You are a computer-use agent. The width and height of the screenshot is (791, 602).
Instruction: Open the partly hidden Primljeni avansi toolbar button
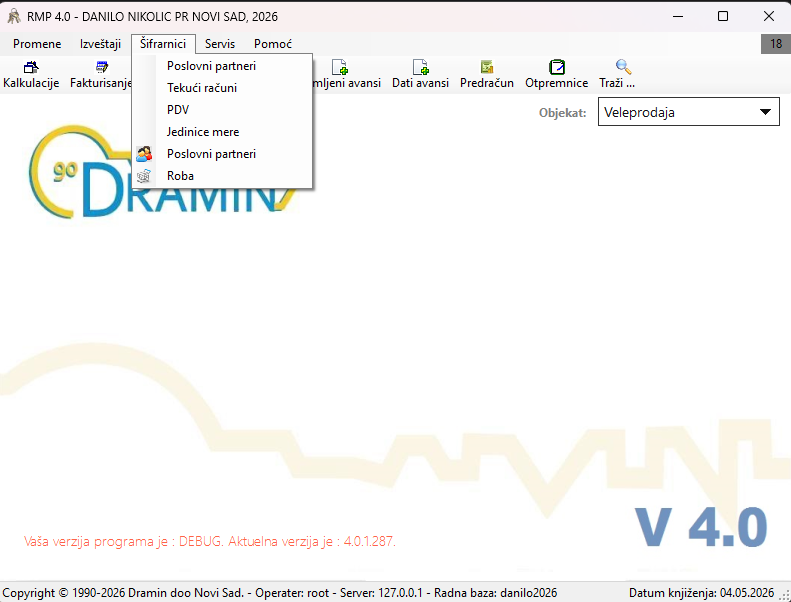[x=347, y=75]
